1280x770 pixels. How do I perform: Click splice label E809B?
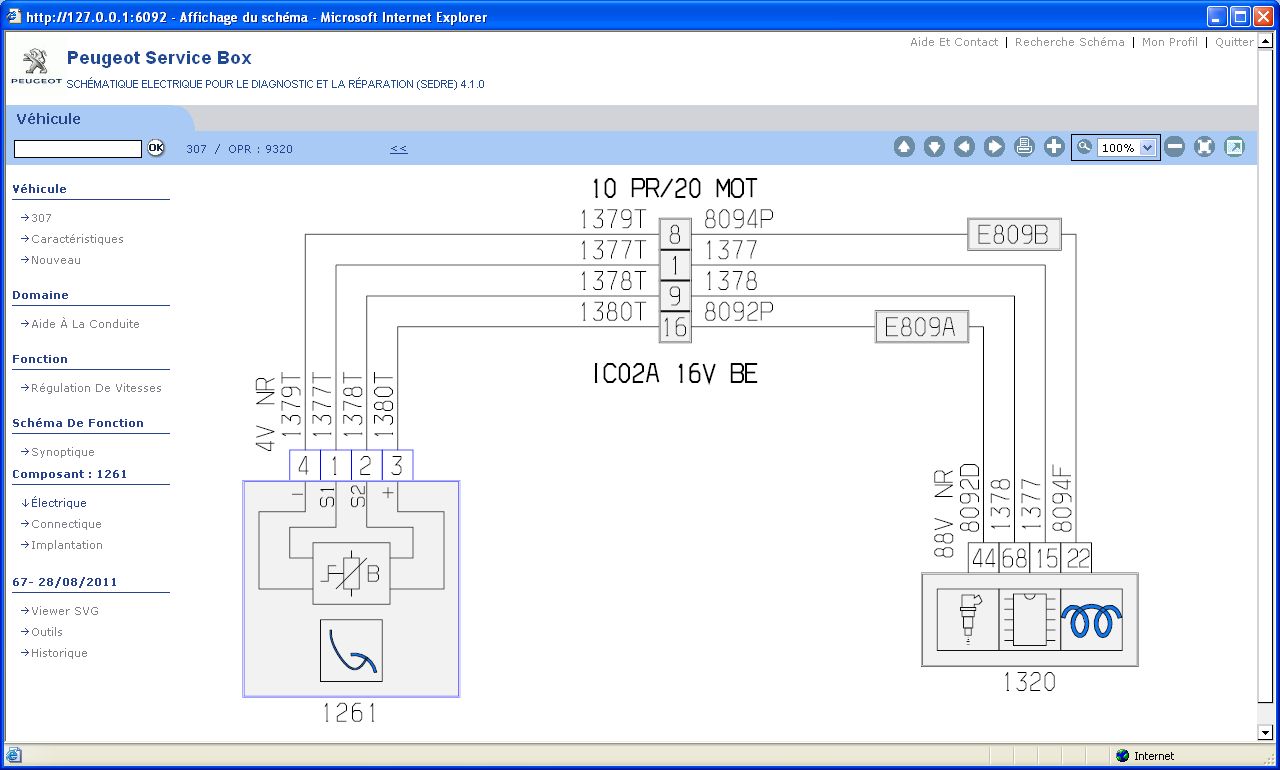1014,235
